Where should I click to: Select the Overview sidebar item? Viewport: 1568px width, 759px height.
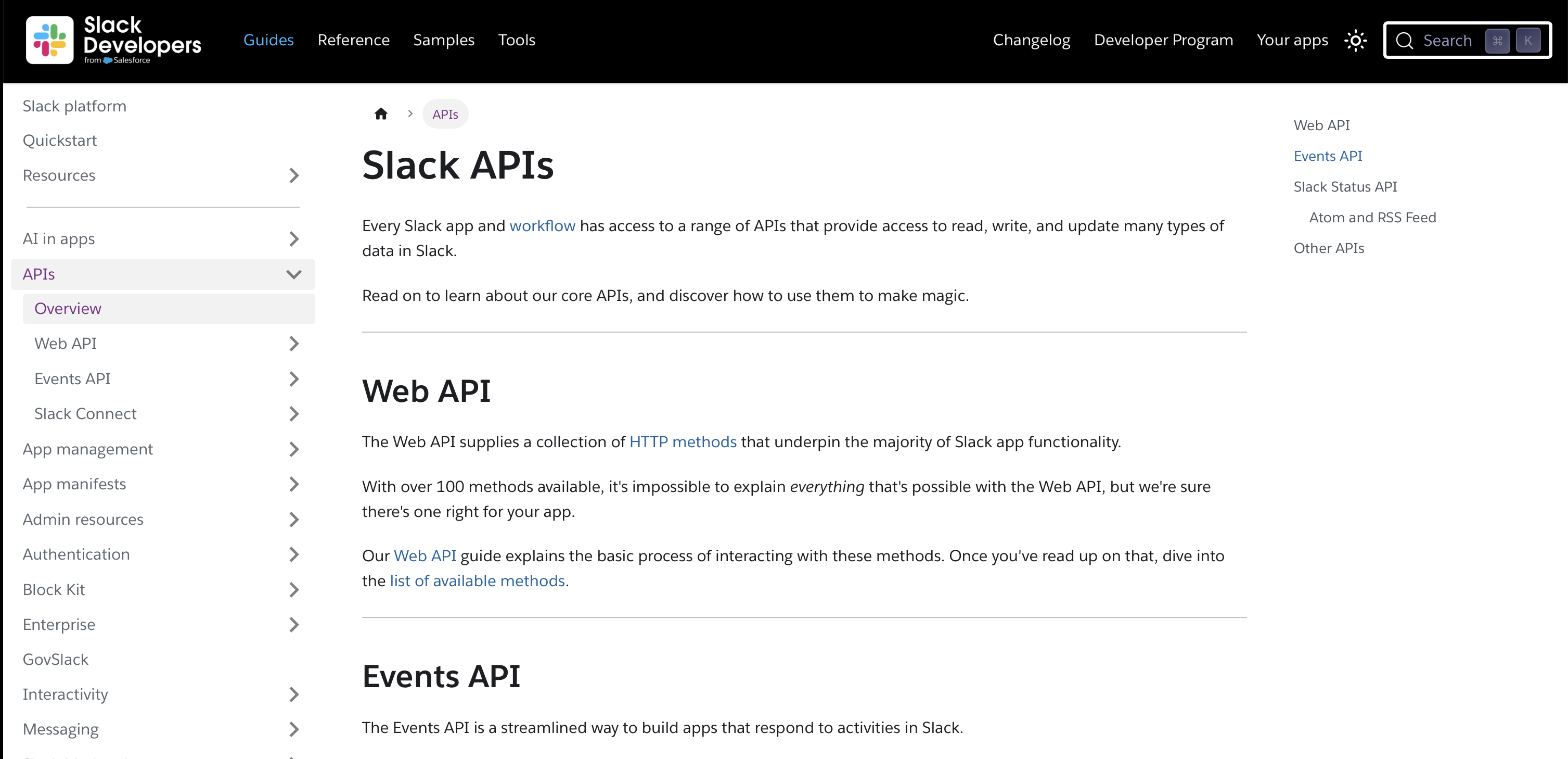pyautogui.click(x=68, y=309)
